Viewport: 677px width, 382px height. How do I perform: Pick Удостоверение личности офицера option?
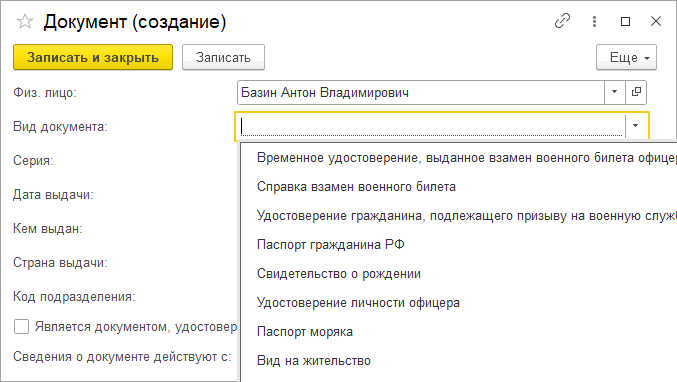[x=459, y=303]
